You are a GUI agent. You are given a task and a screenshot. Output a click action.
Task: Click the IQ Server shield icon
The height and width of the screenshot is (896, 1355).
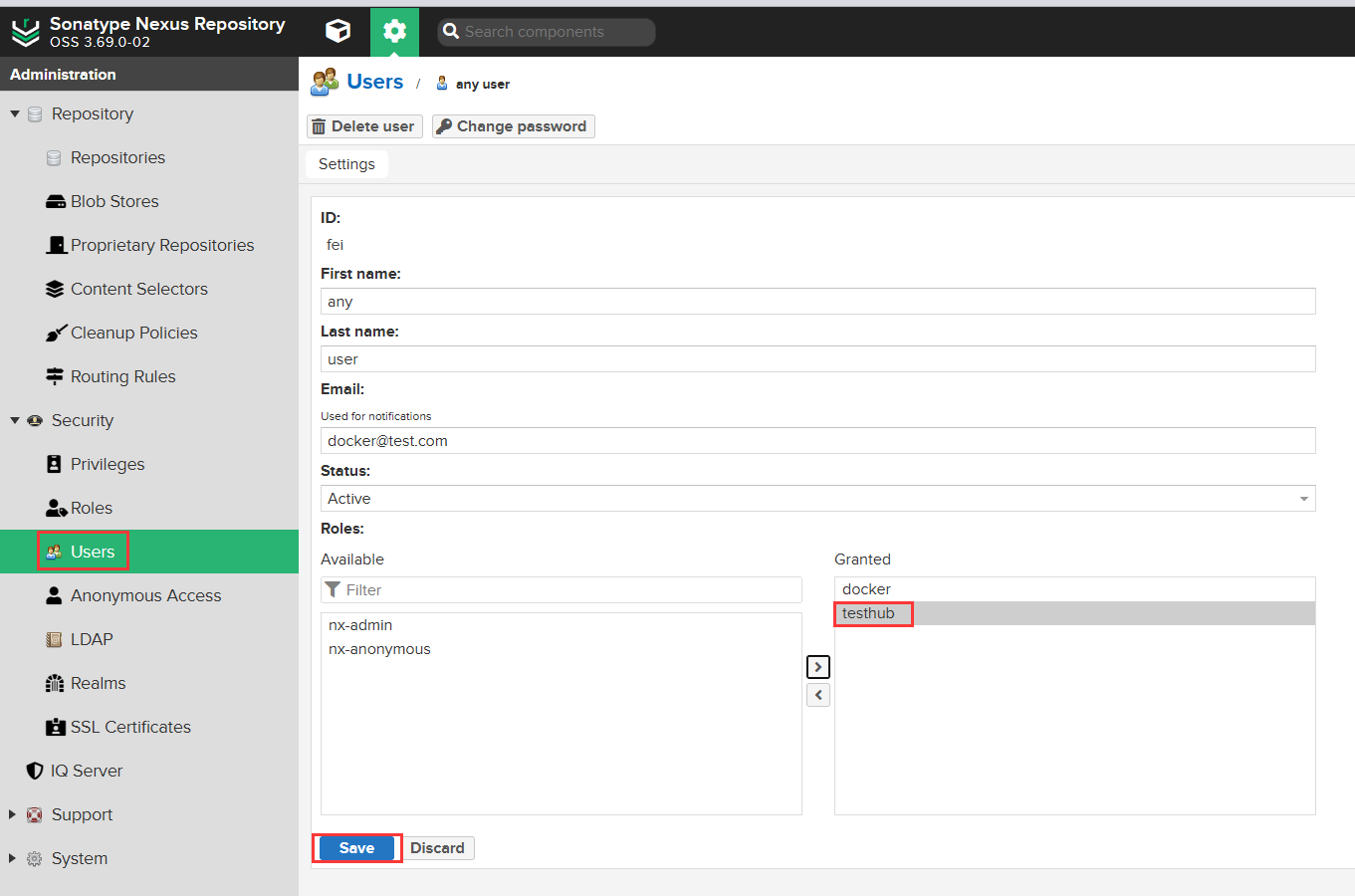pos(35,771)
